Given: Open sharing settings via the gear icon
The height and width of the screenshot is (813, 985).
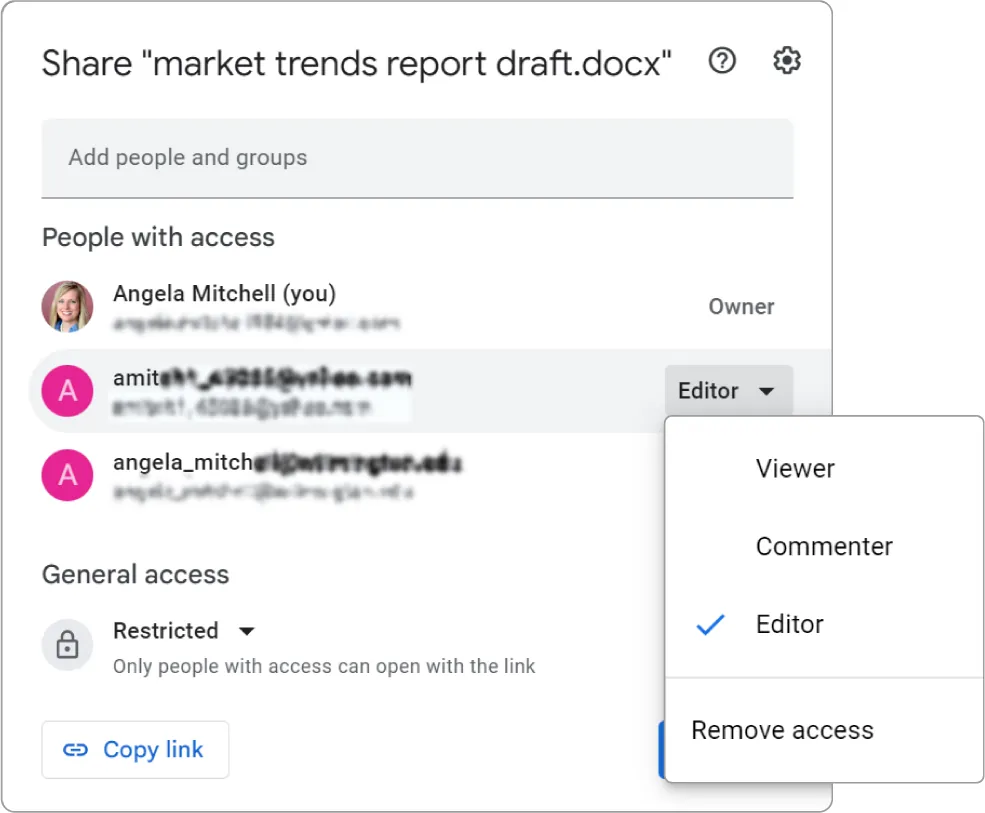Looking at the screenshot, I should pyautogui.click(x=786, y=61).
